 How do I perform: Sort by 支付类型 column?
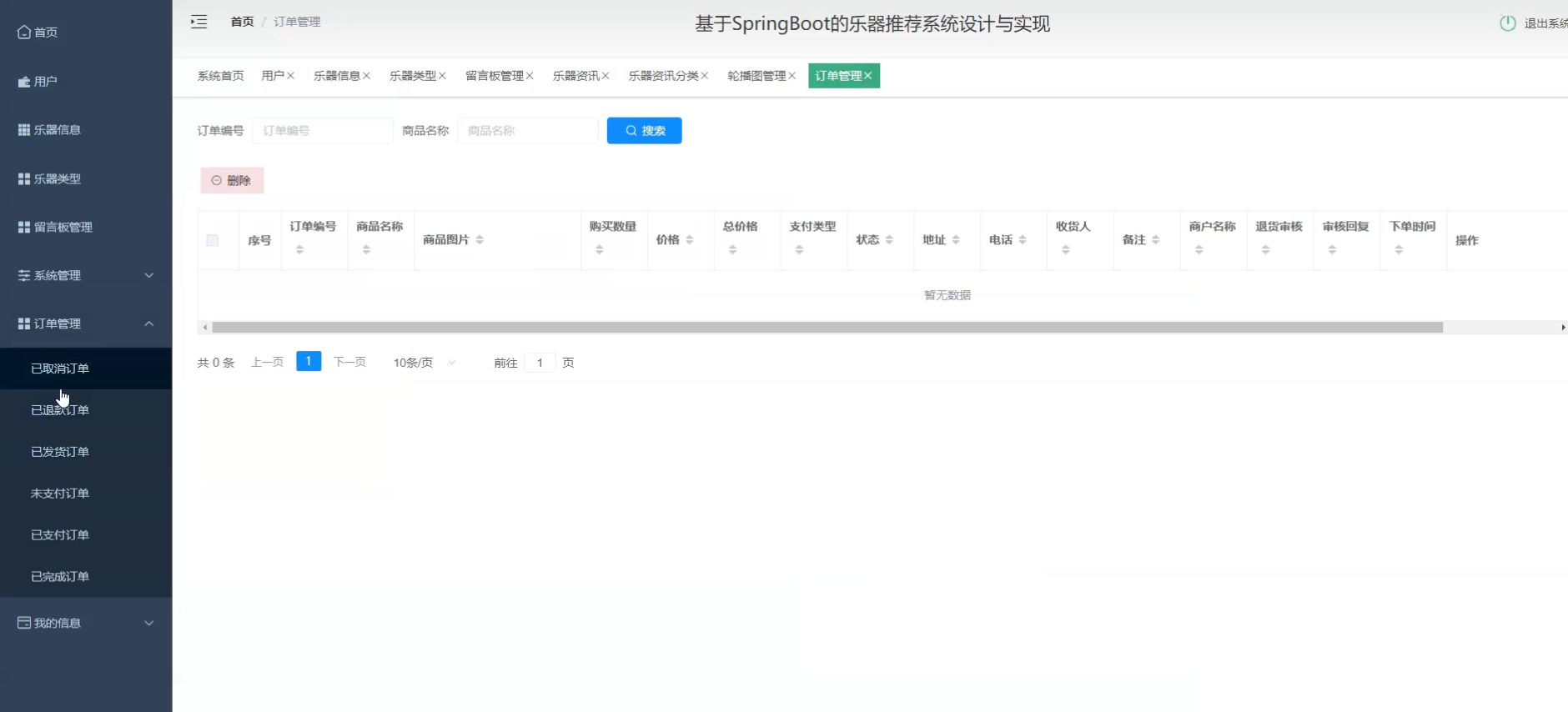click(800, 250)
